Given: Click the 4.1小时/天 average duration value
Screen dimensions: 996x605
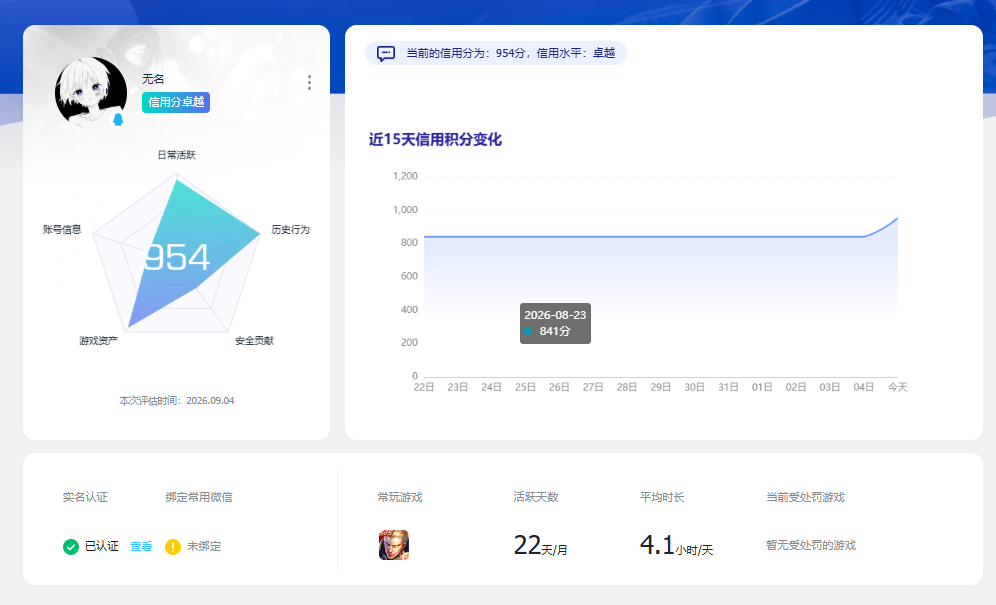Looking at the screenshot, I should [676, 545].
